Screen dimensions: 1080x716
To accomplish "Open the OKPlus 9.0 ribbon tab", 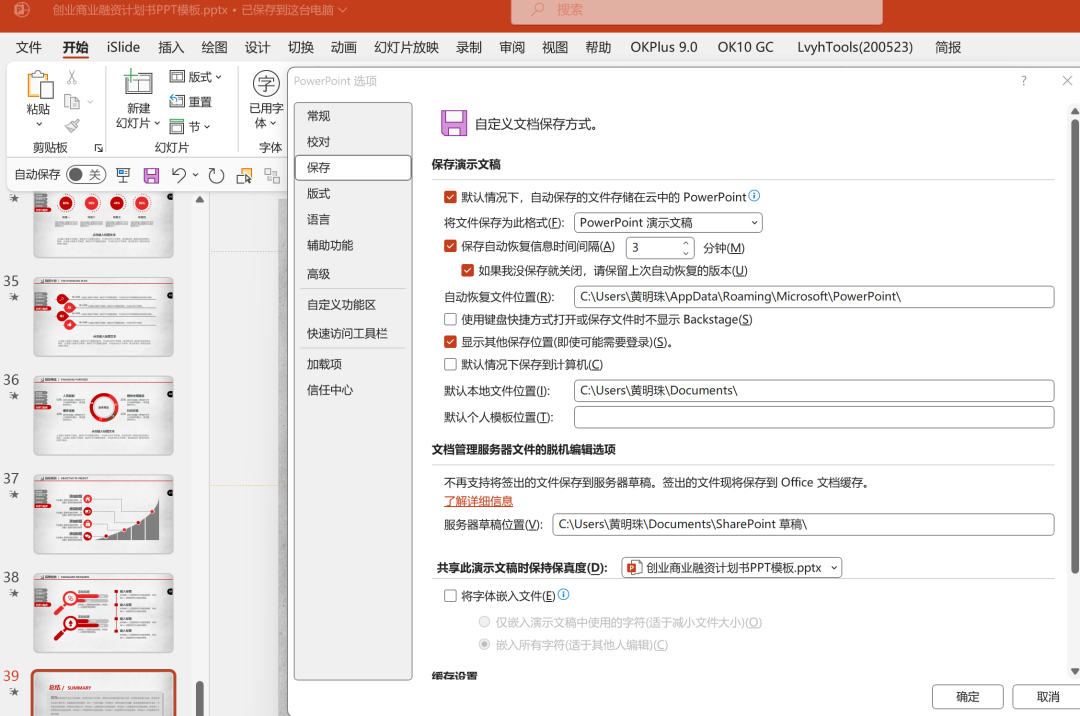I will coord(664,47).
